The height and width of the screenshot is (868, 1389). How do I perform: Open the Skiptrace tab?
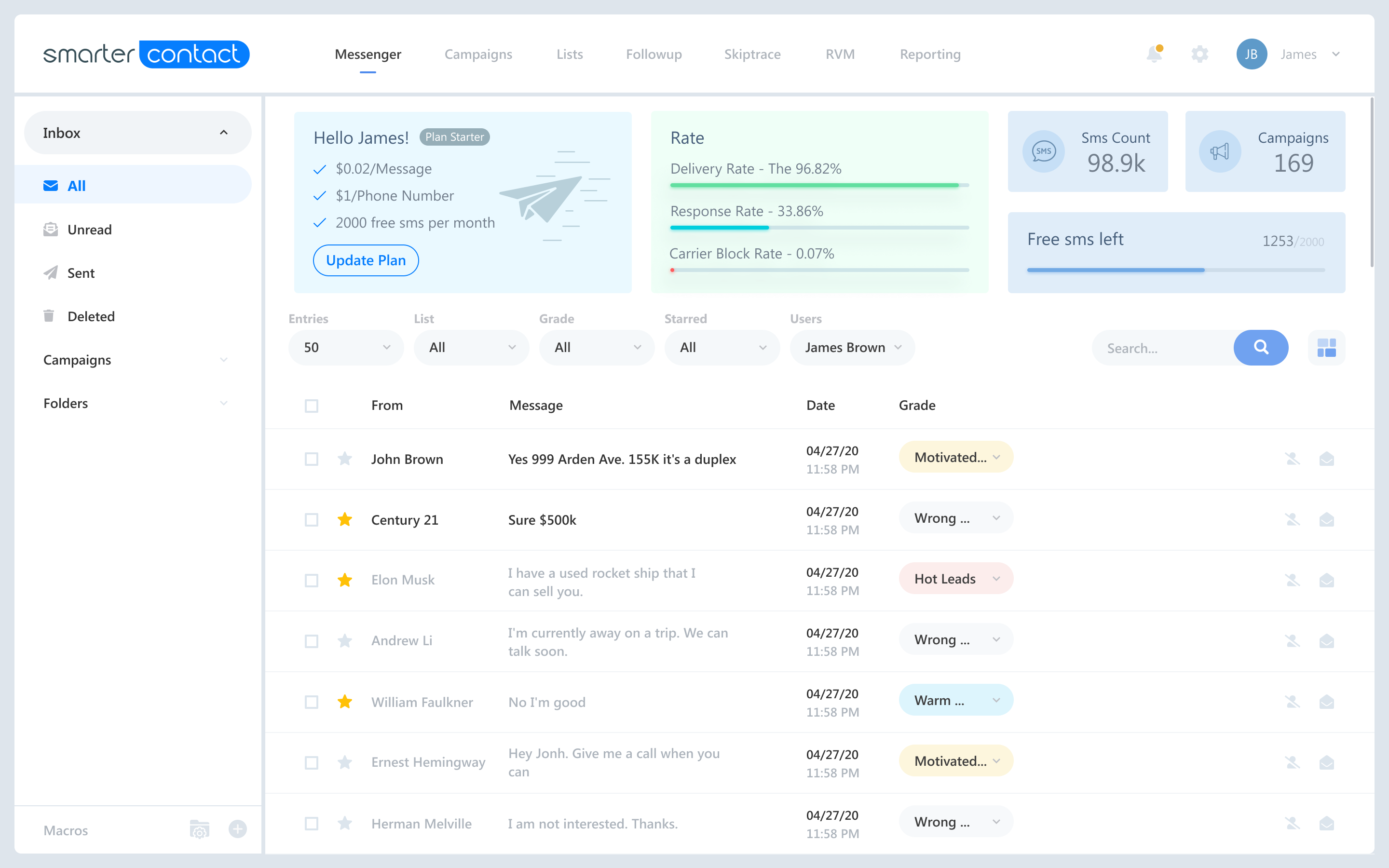[752, 54]
